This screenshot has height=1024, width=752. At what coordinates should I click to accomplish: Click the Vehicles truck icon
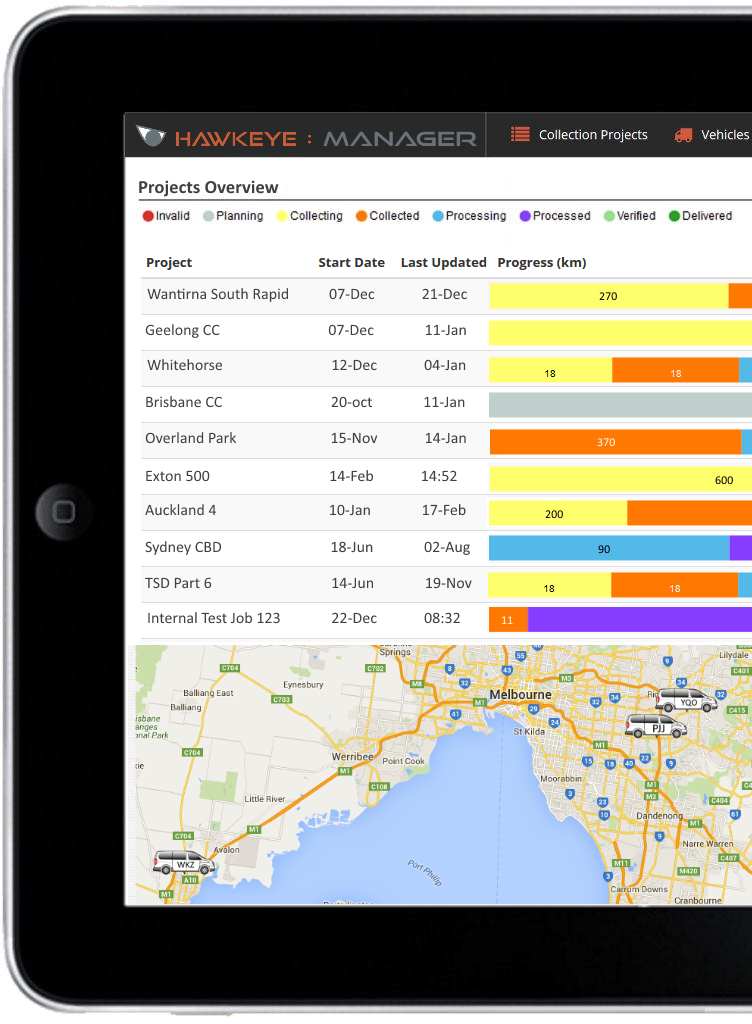click(x=684, y=135)
